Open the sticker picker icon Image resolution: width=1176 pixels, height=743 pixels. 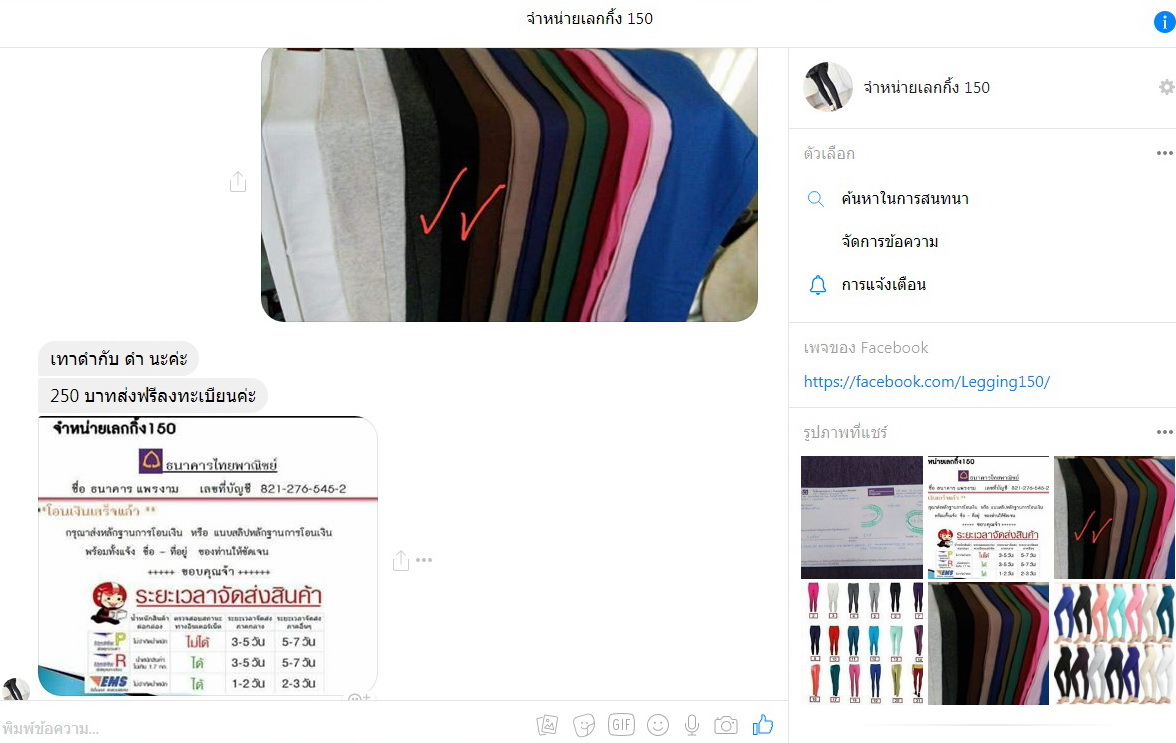pos(584,725)
